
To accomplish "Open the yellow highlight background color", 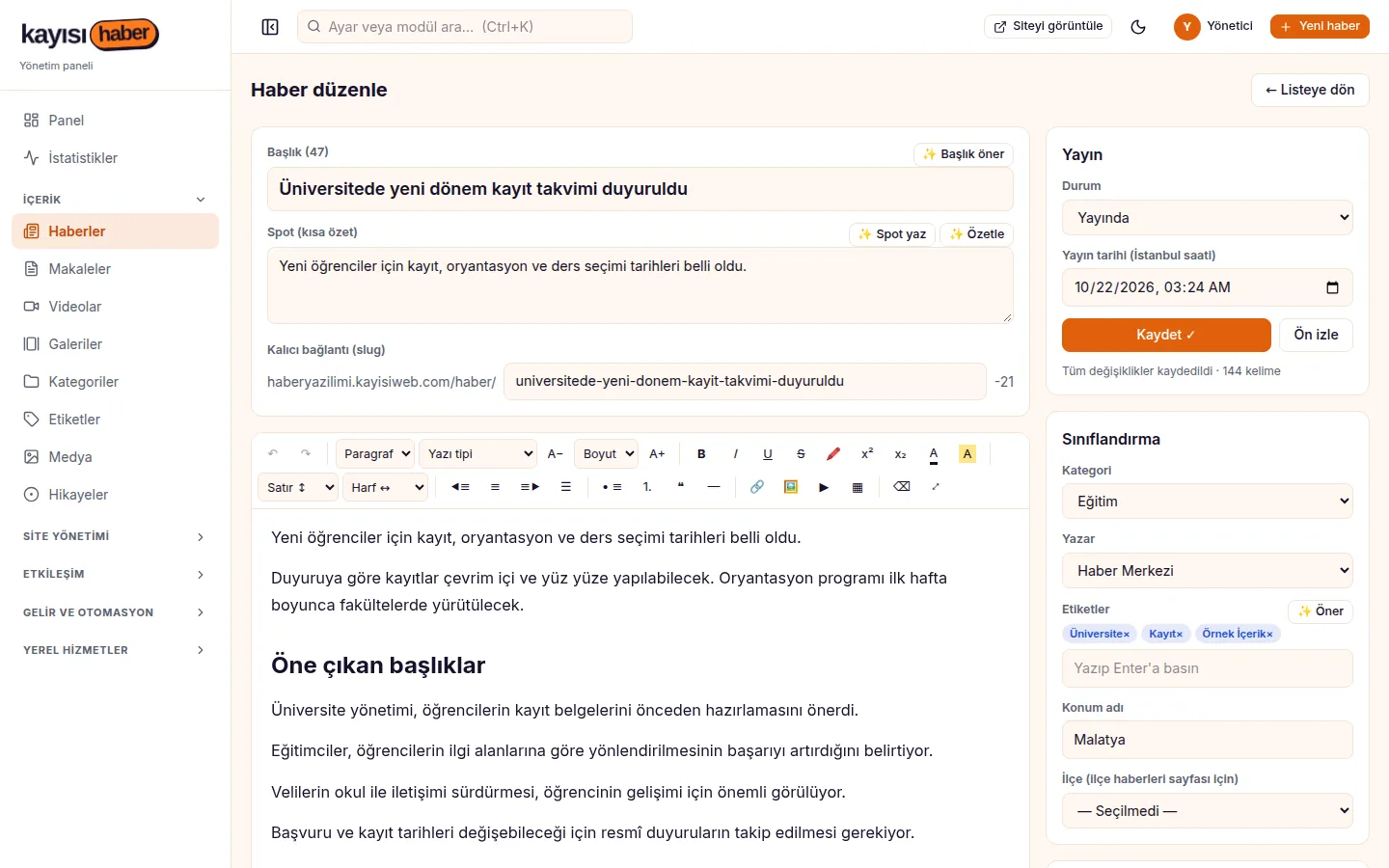I will (x=967, y=454).
